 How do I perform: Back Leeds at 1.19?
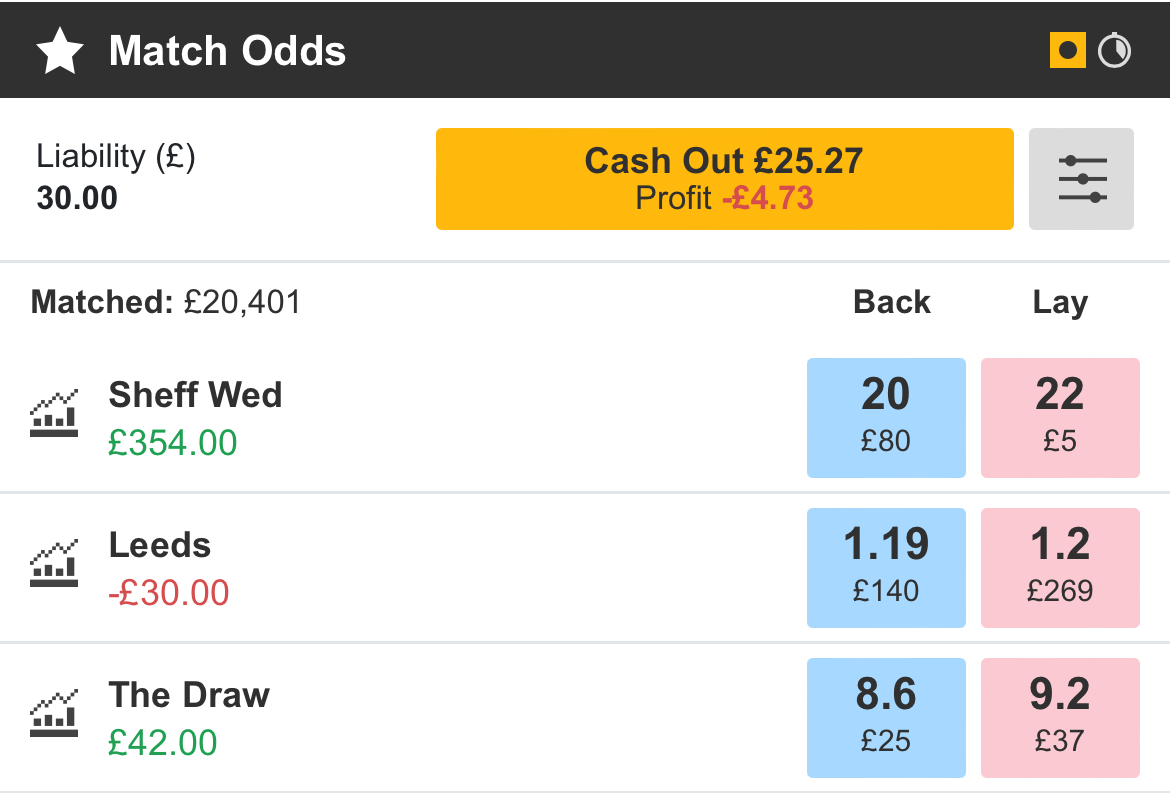(886, 568)
